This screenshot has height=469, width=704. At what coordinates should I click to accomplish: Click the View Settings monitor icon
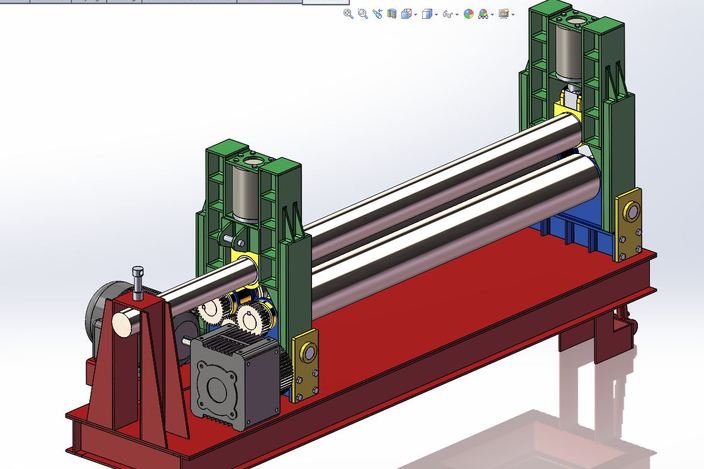pyautogui.click(x=504, y=14)
